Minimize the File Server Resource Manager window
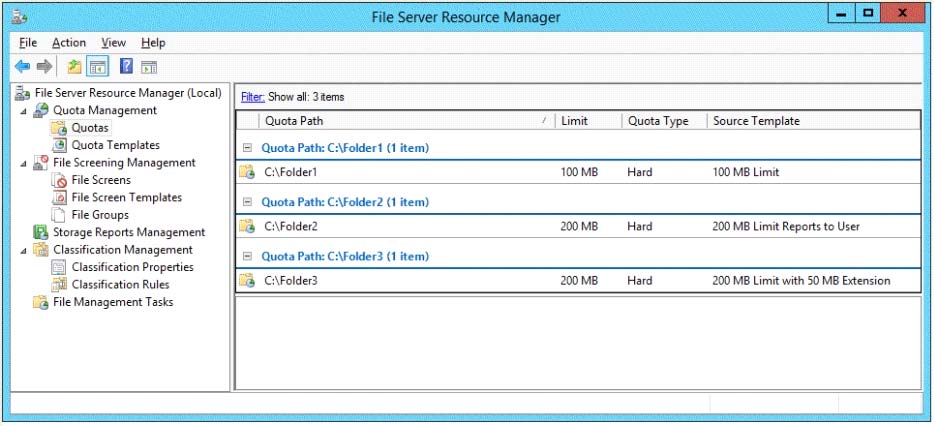The height and width of the screenshot is (426, 934). [842, 13]
